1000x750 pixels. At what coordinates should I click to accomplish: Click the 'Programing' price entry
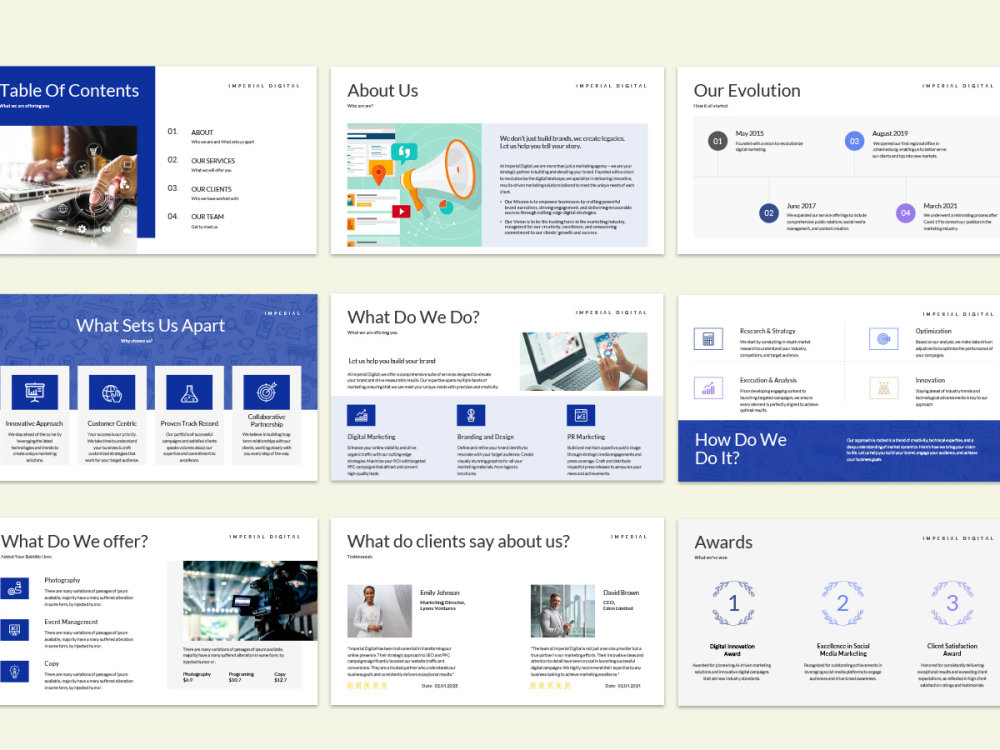coord(241,677)
